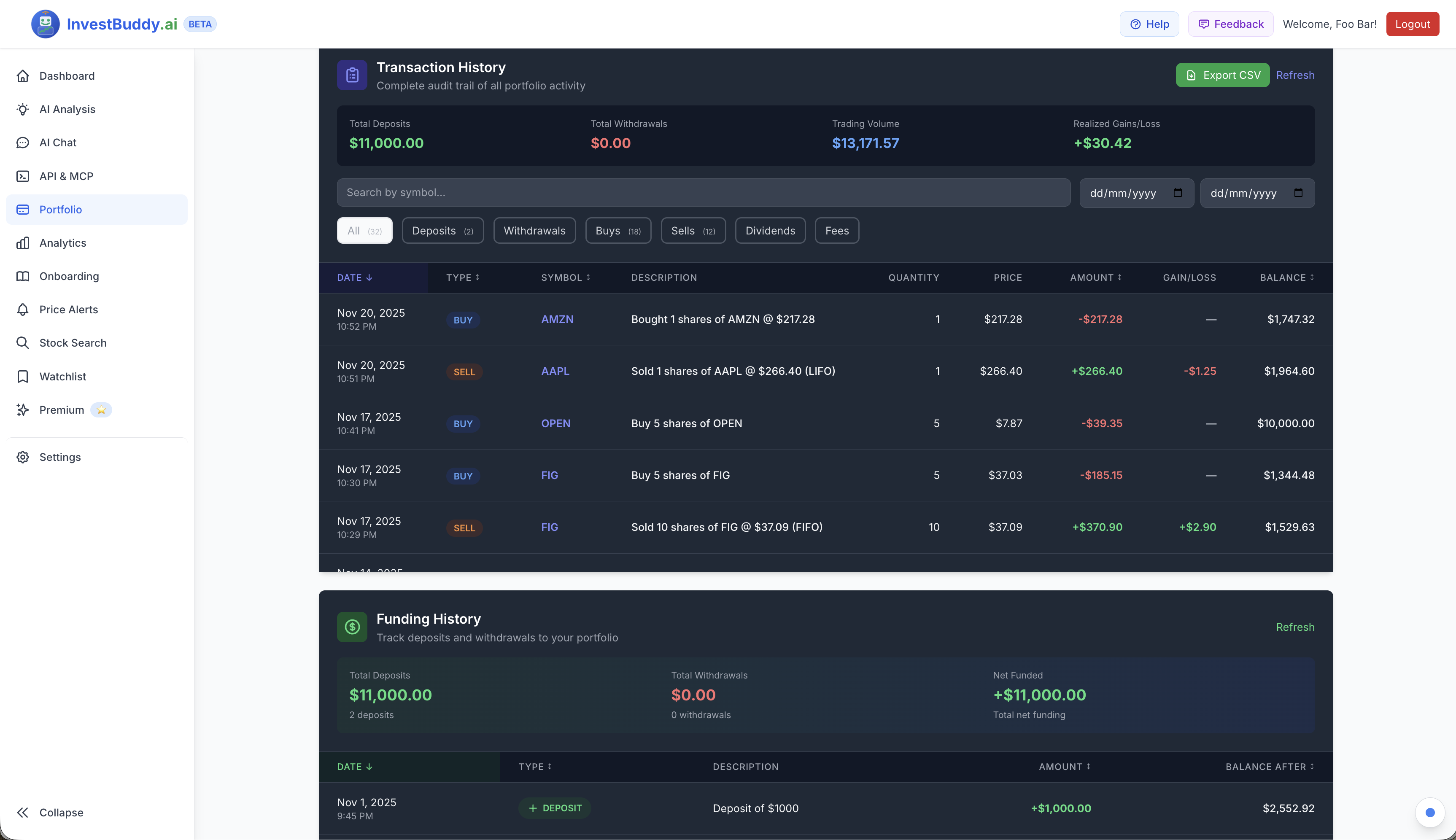The width and height of the screenshot is (1456, 840).
Task: Click the Price Alerts bell icon
Action: point(22,309)
